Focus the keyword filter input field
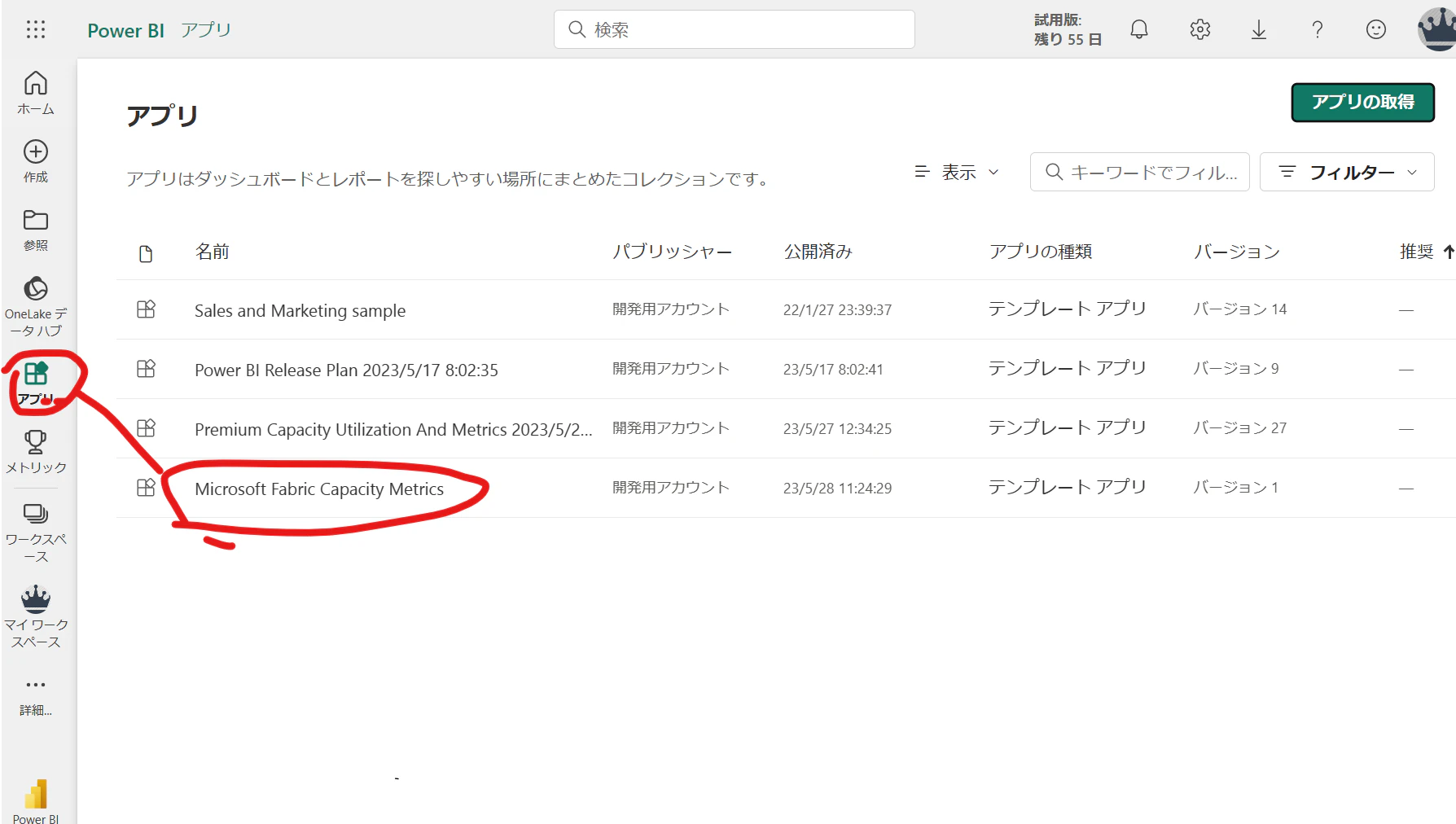 point(1139,172)
